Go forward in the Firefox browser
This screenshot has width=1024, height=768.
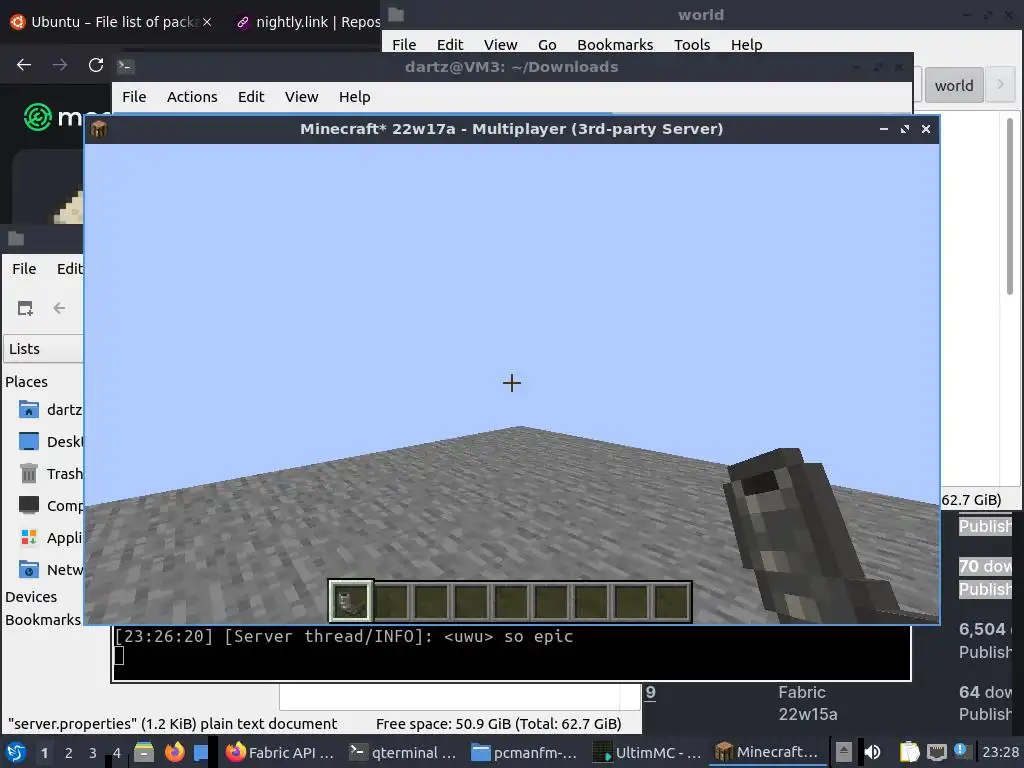60,65
